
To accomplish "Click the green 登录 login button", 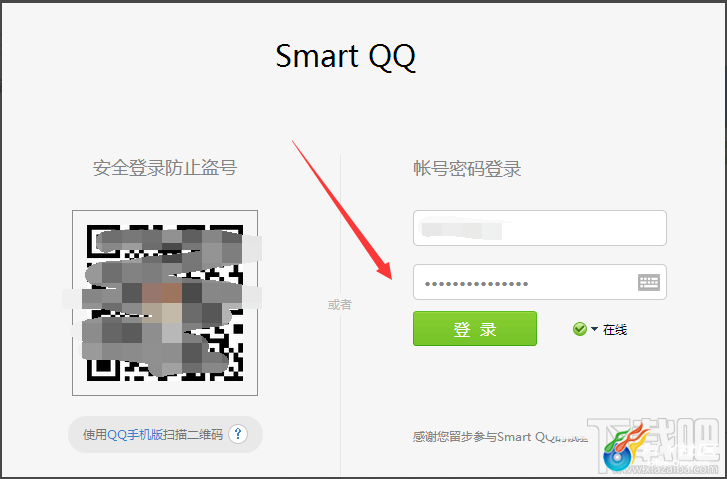I will click(475, 328).
